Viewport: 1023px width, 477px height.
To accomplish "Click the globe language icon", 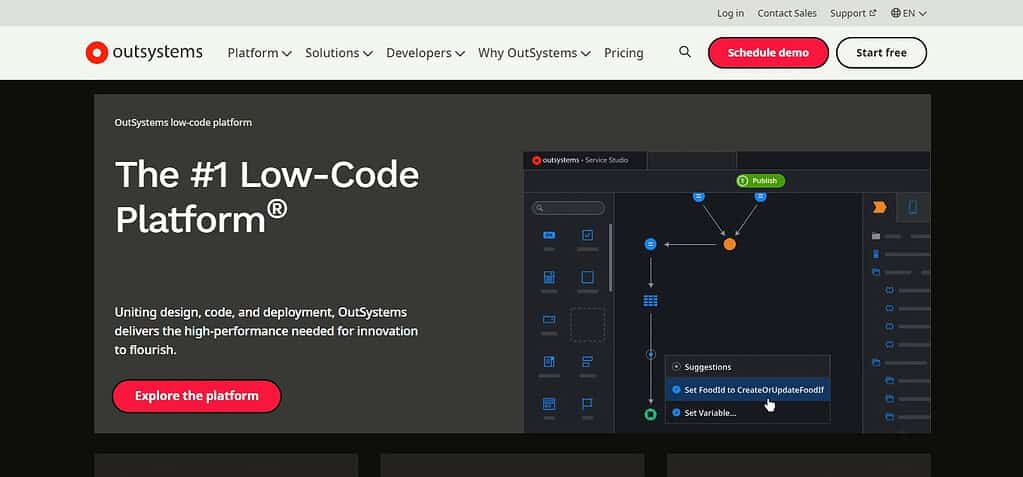I will point(896,13).
